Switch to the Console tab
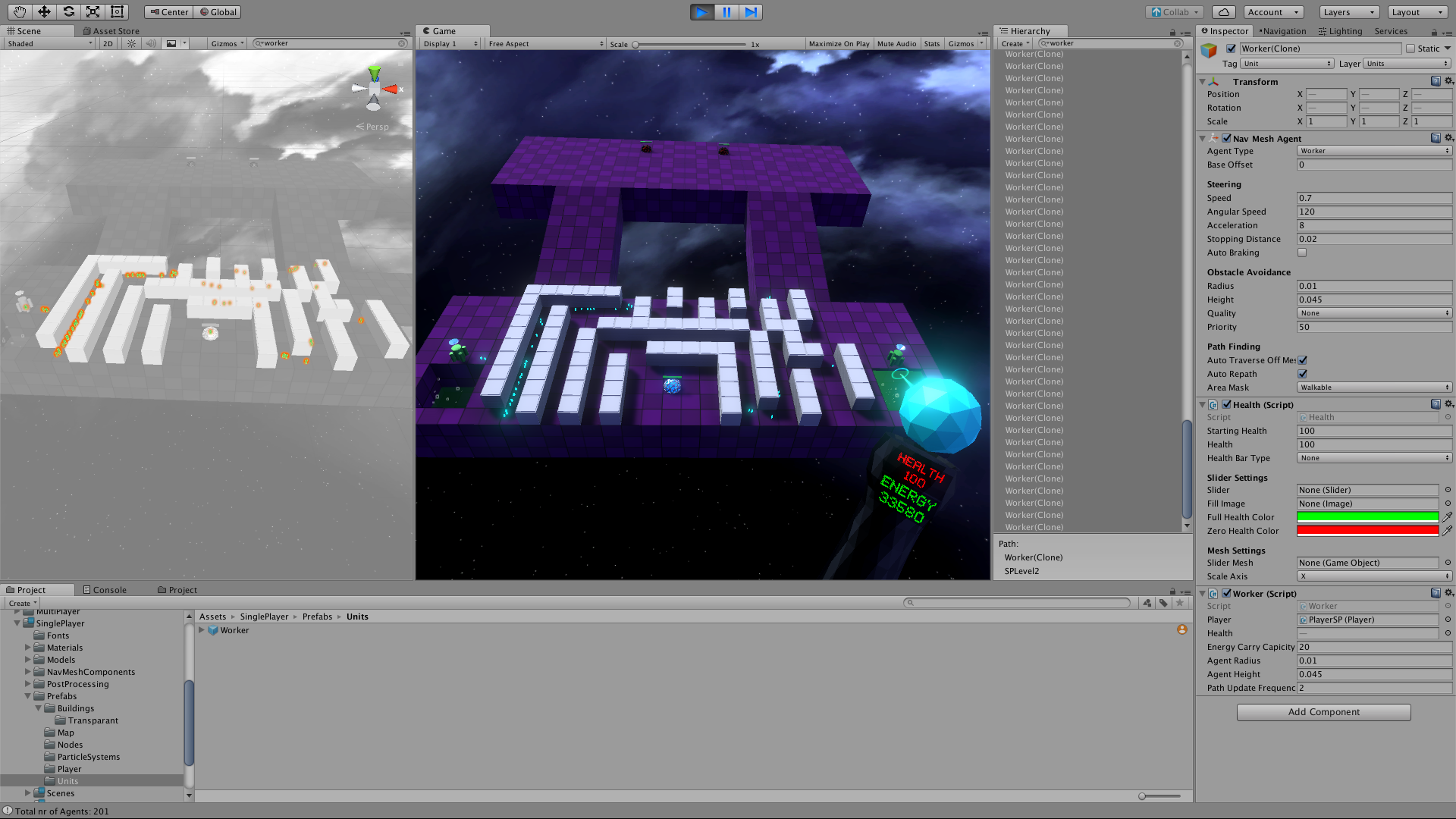 click(105, 590)
